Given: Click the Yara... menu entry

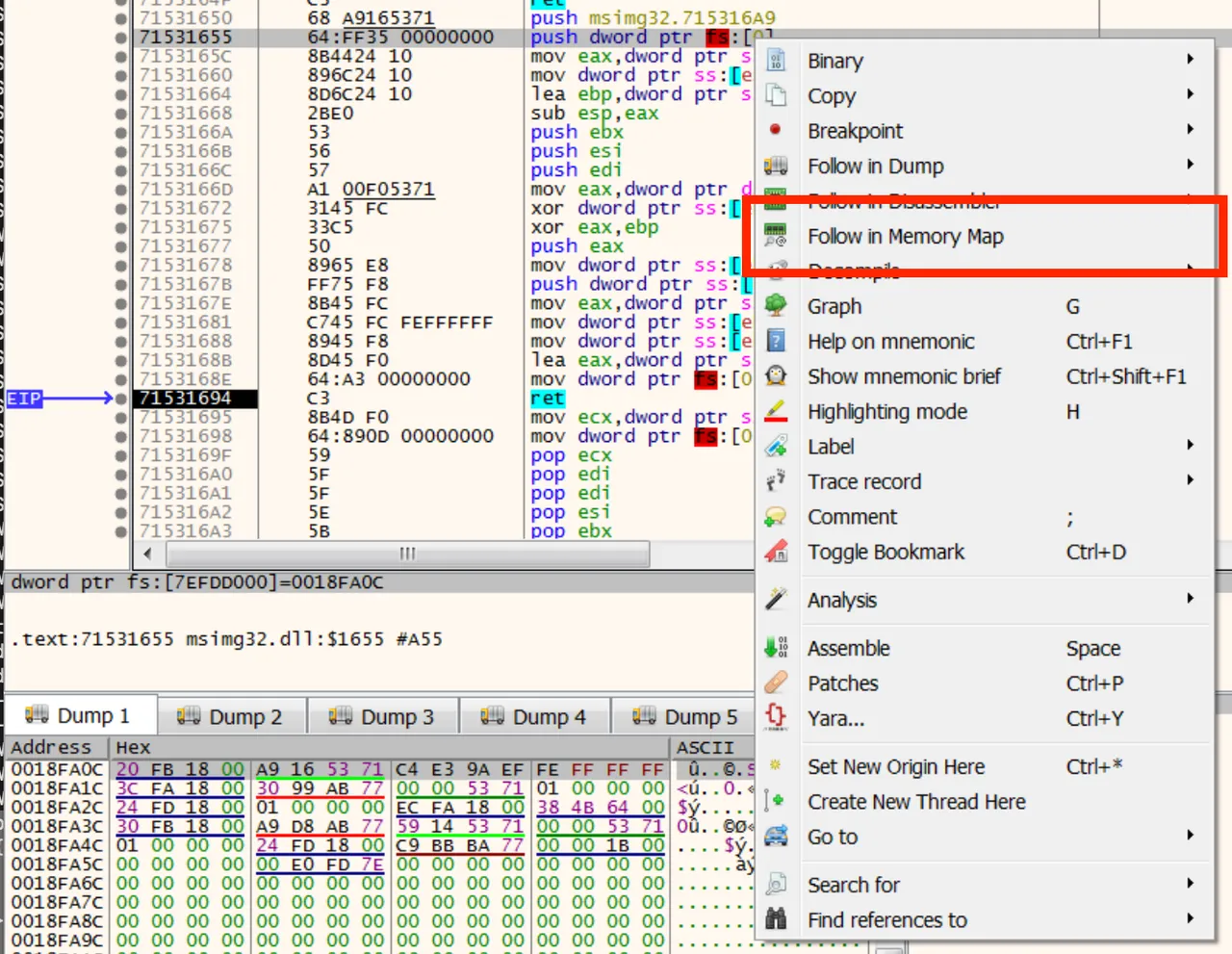Looking at the screenshot, I should (982, 717).
